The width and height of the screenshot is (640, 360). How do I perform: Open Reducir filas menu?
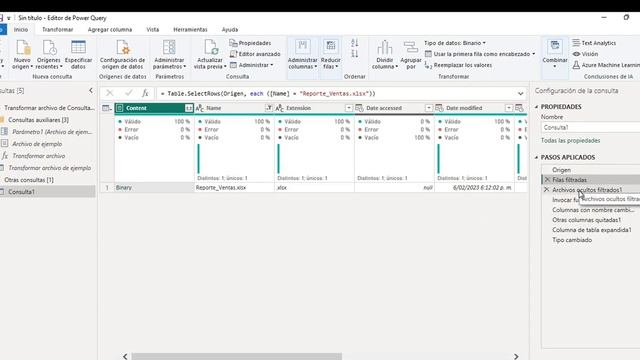pyautogui.click(x=331, y=54)
